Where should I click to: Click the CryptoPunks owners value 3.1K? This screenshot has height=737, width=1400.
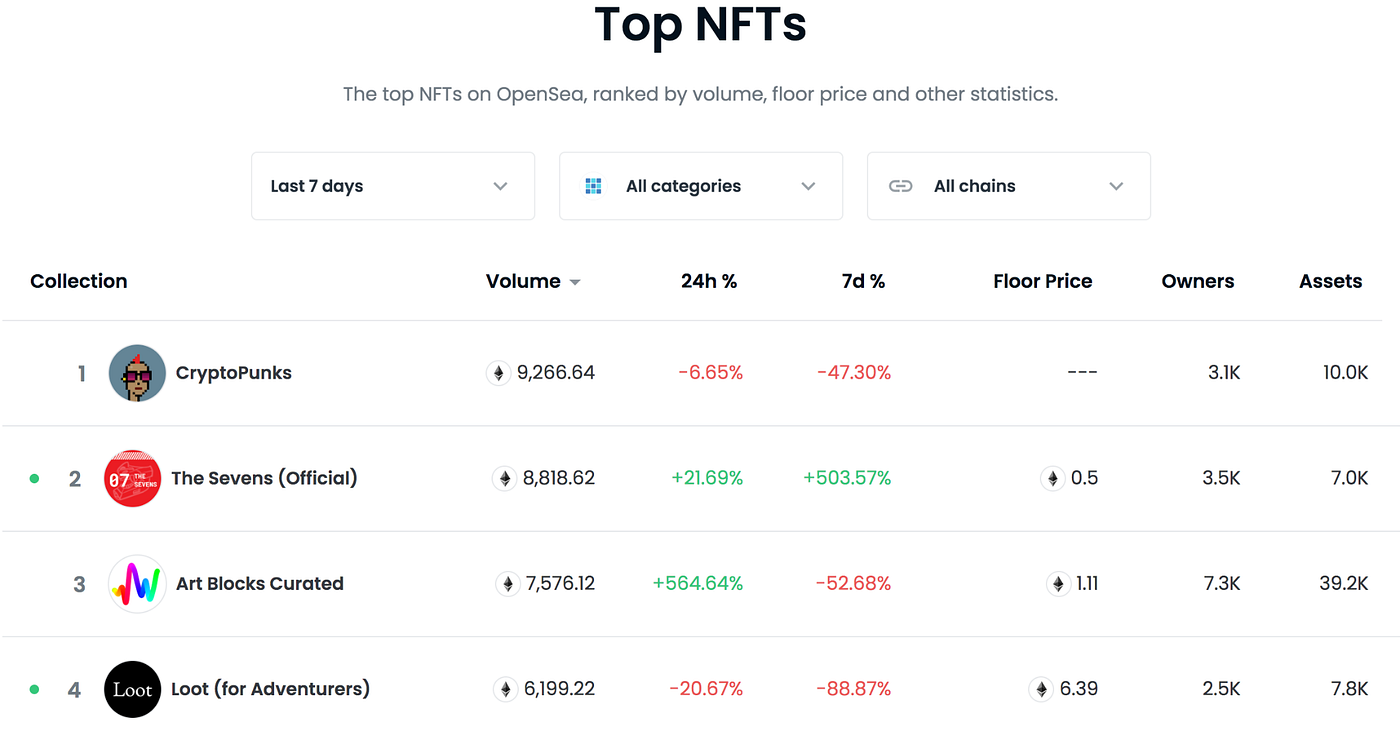click(1224, 373)
